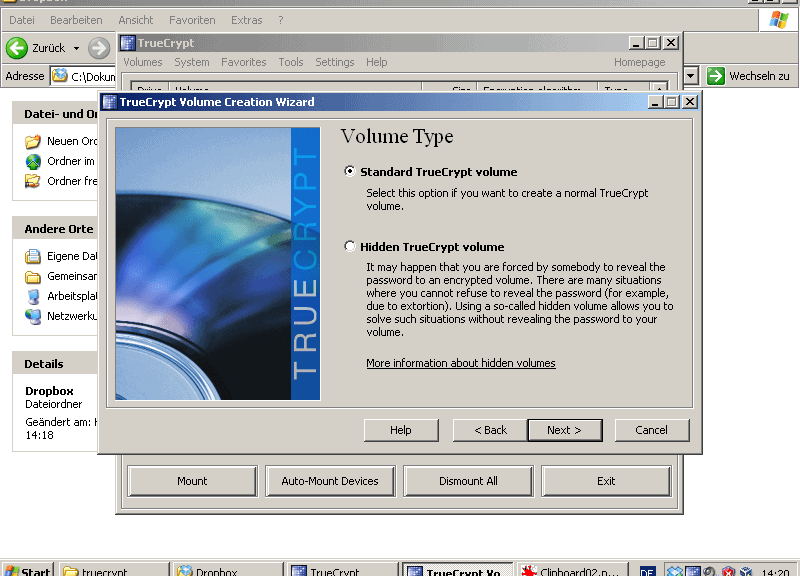The height and width of the screenshot is (576, 800).
Task: Click the Dropbox folder icon in address bar
Action: pyautogui.click(x=60, y=76)
